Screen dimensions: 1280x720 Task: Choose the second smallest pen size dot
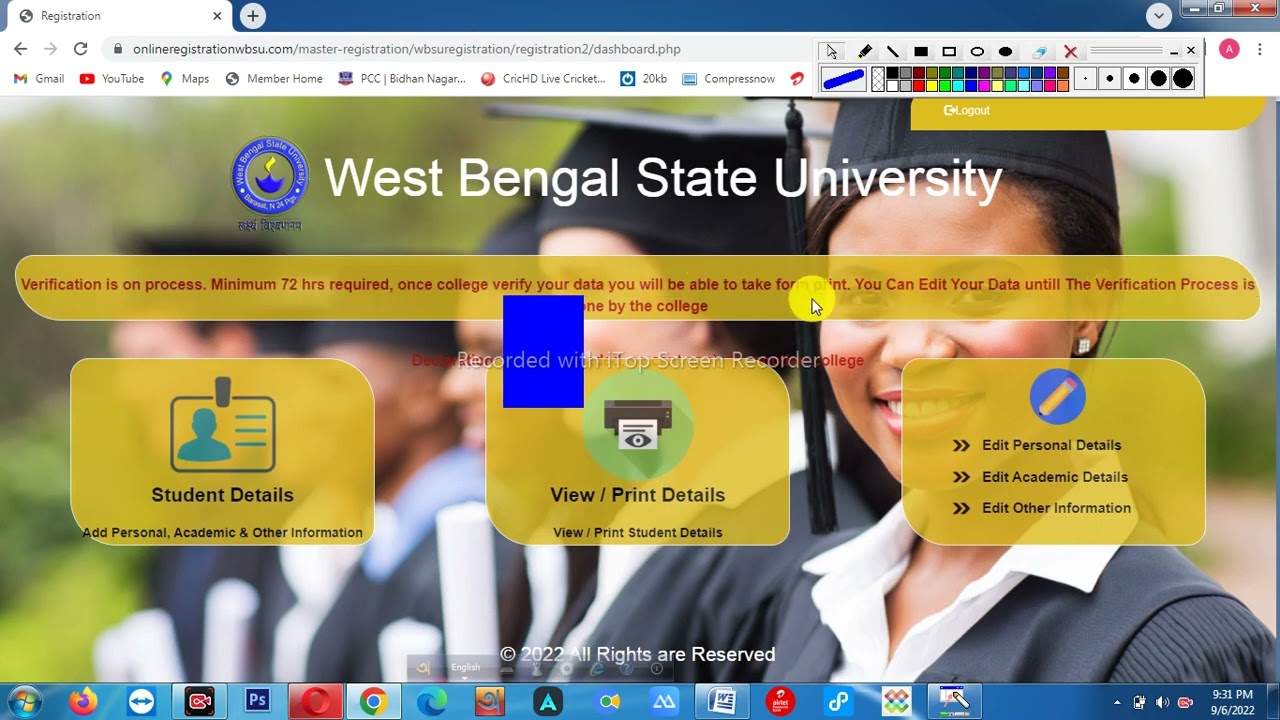[x=1109, y=79]
